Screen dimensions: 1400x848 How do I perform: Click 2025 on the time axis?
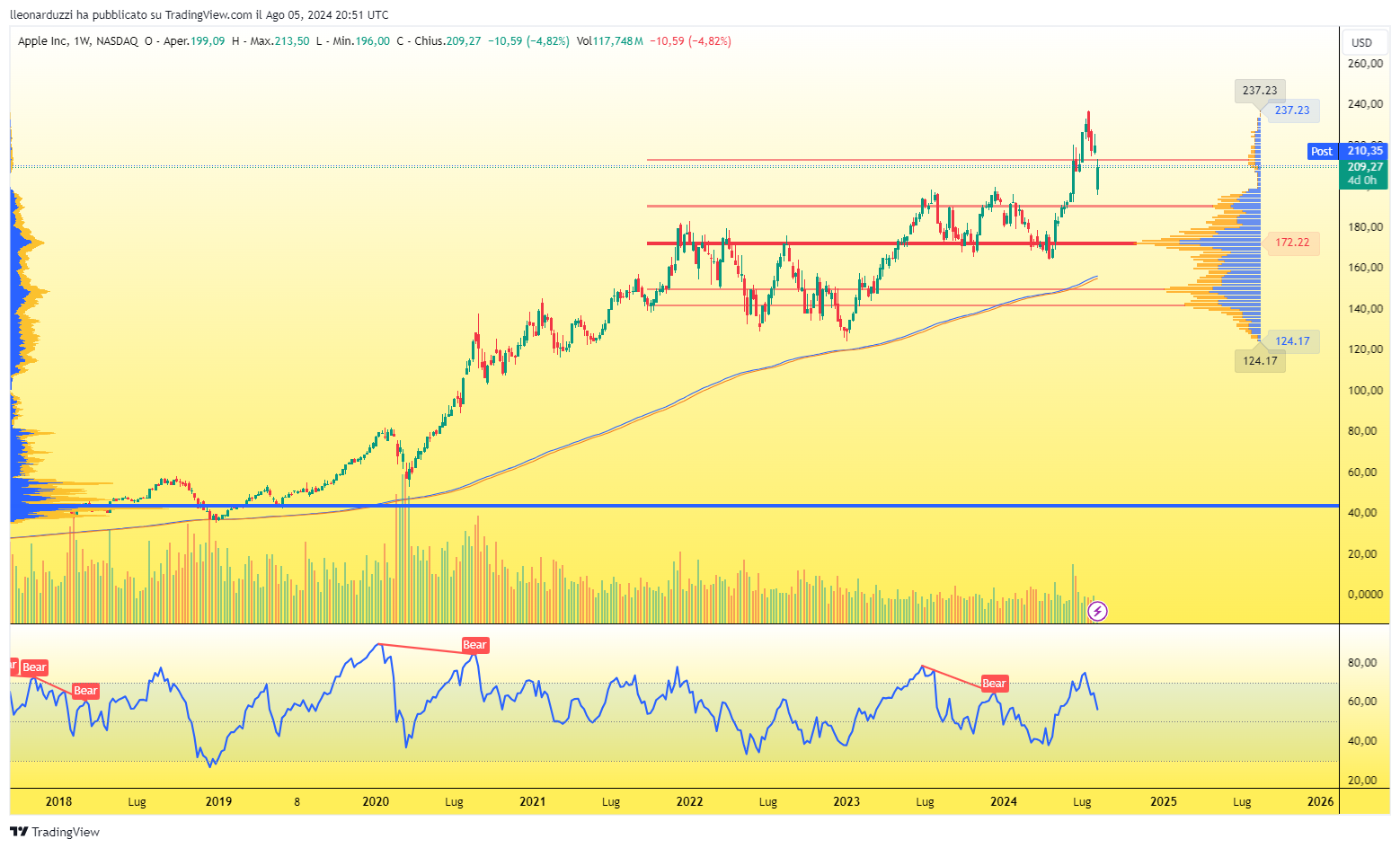click(1164, 802)
